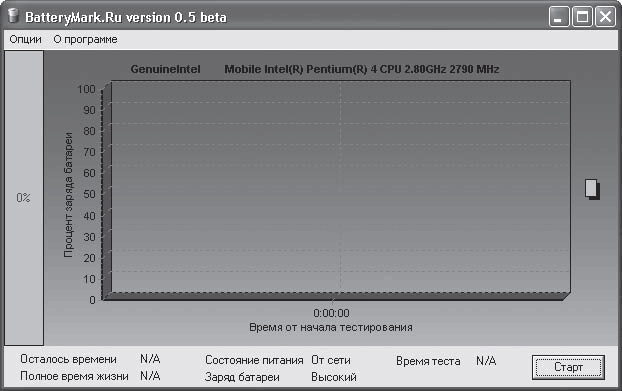The image size is (622, 391).
Task: Close the BatteryMark.Ru window
Action: point(605,17)
